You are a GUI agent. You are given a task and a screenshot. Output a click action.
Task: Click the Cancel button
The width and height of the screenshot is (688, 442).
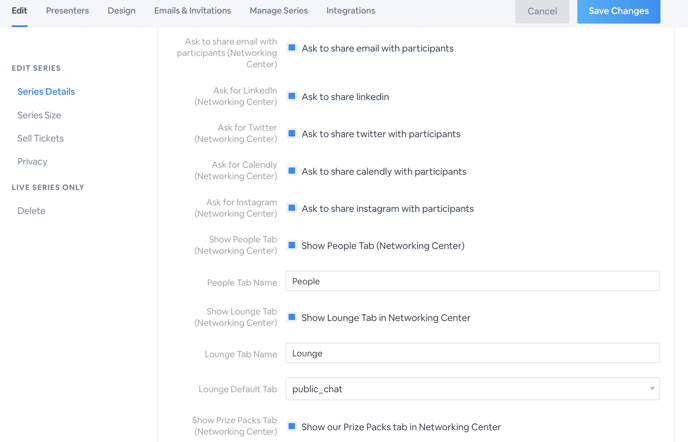pyautogui.click(x=542, y=11)
